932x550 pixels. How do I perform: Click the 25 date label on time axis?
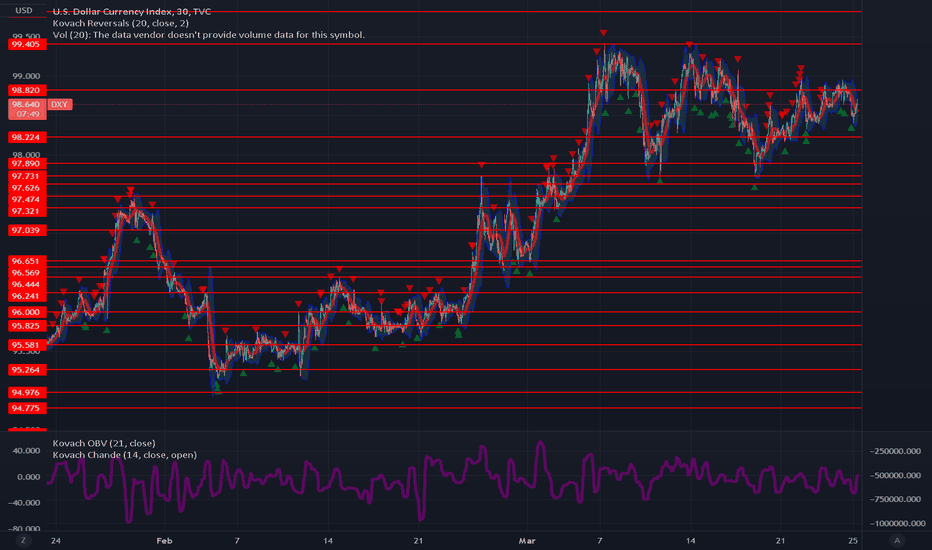(x=853, y=540)
